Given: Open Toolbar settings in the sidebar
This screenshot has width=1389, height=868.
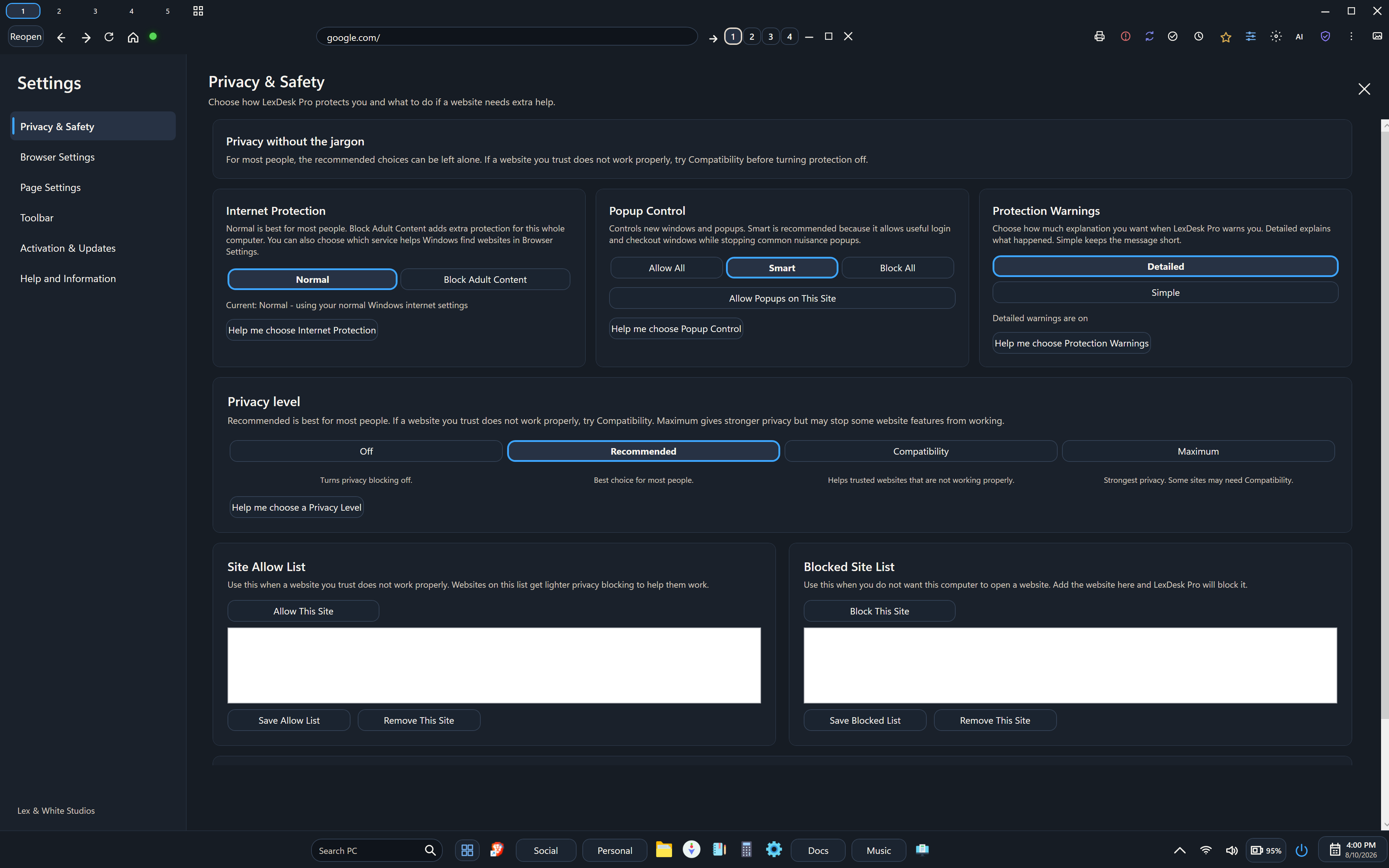Looking at the screenshot, I should [93, 218].
